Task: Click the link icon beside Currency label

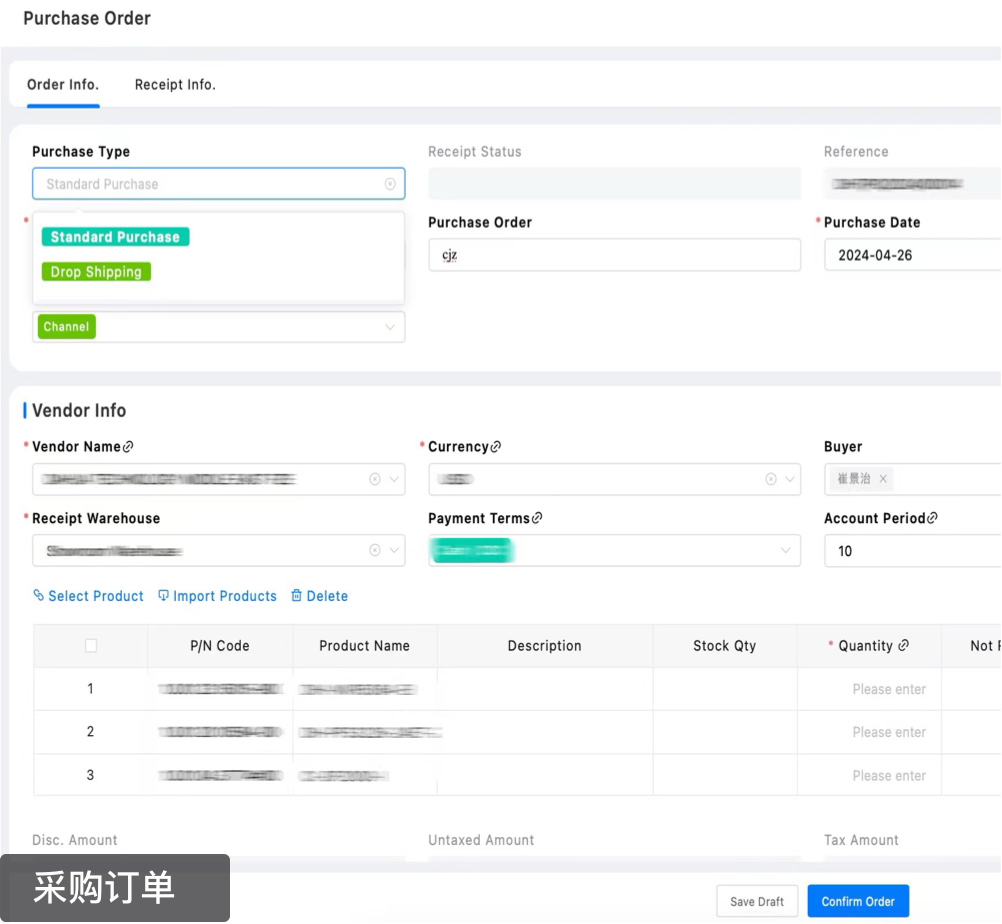Action: (x=496, y=447)
